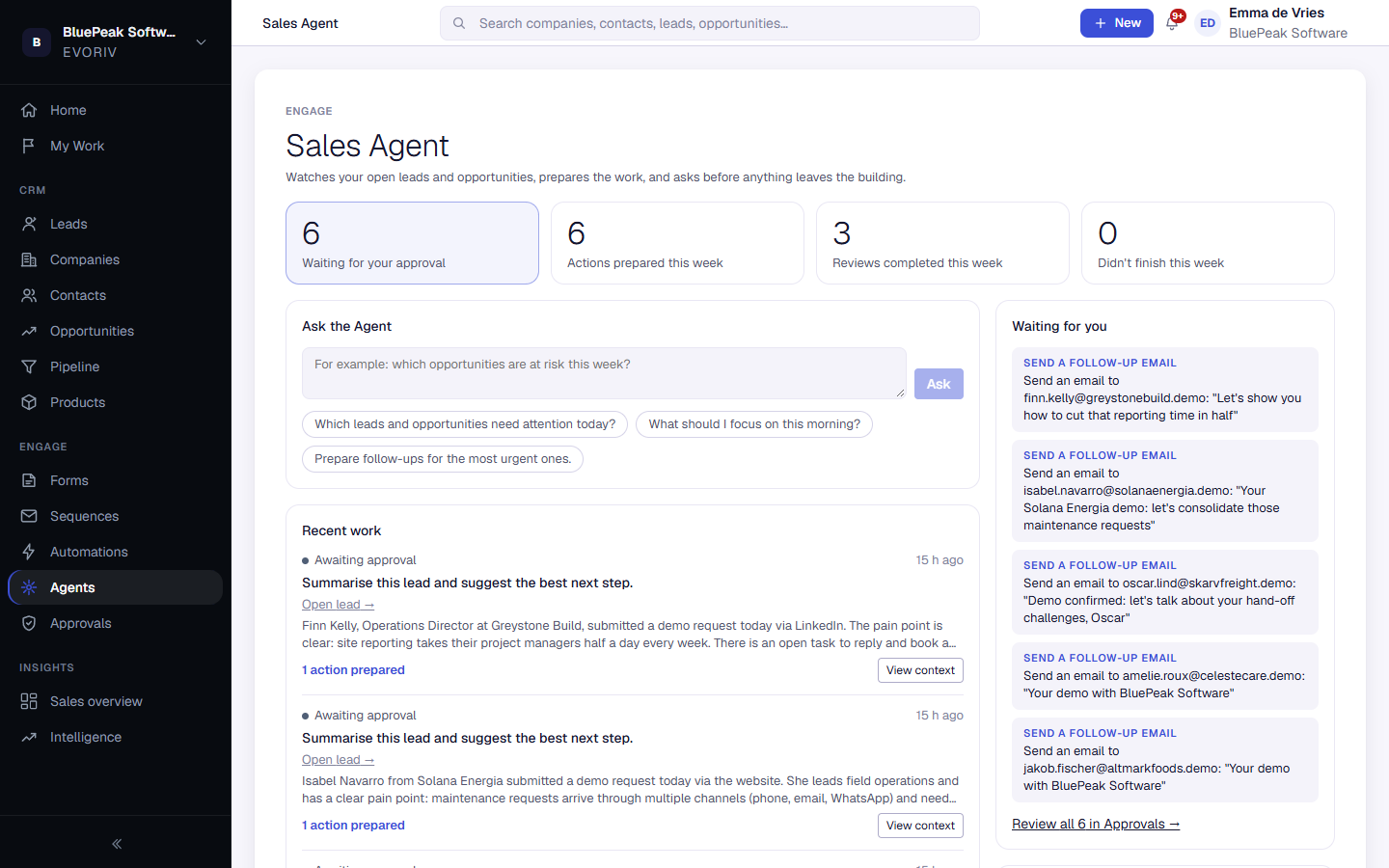
Task: Open follow-up email to finn.kelly@greystonebuild.demo
Action: (1165, 390)
